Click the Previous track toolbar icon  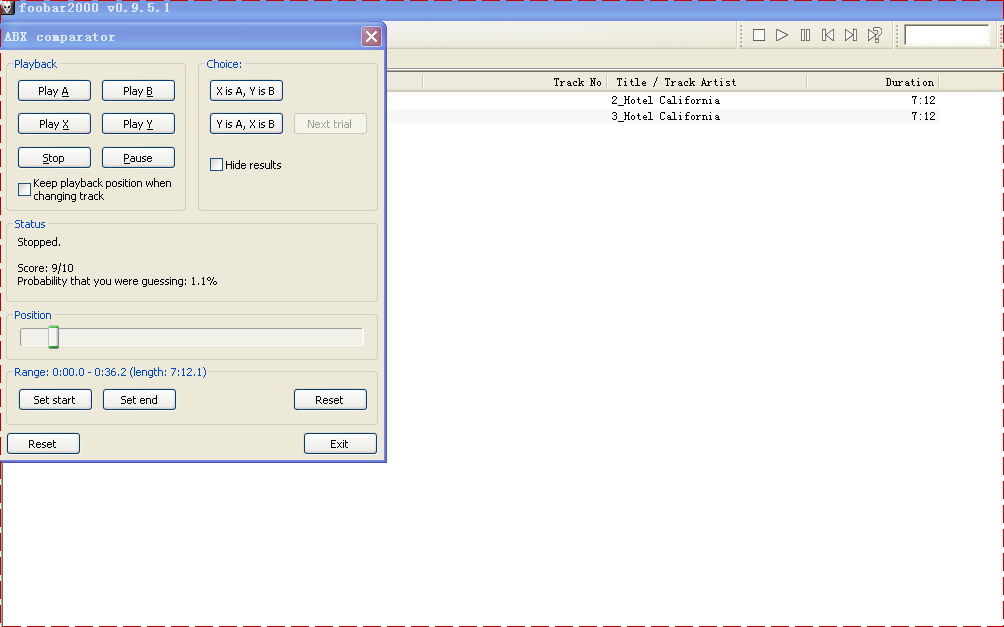pos(828,35)
